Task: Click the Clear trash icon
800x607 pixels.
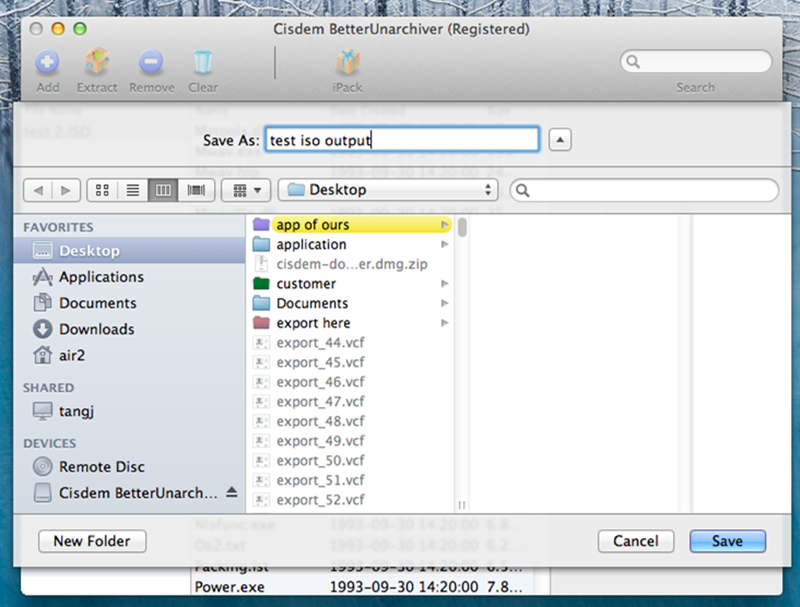Action: 203,62
